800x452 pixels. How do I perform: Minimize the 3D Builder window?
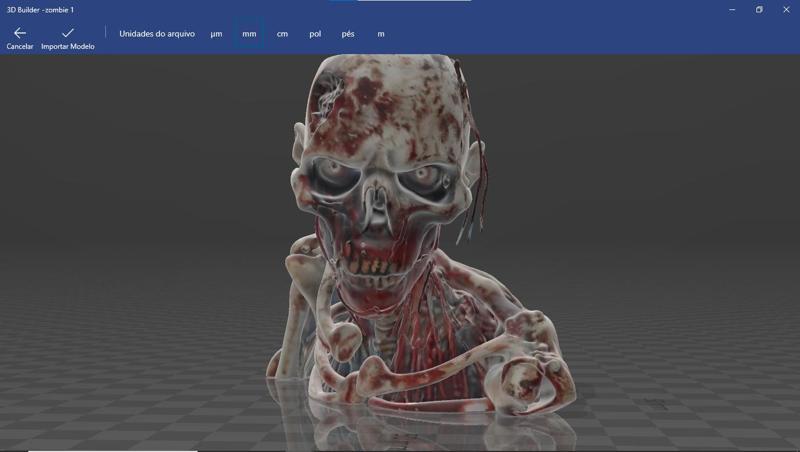pos(732,10)
